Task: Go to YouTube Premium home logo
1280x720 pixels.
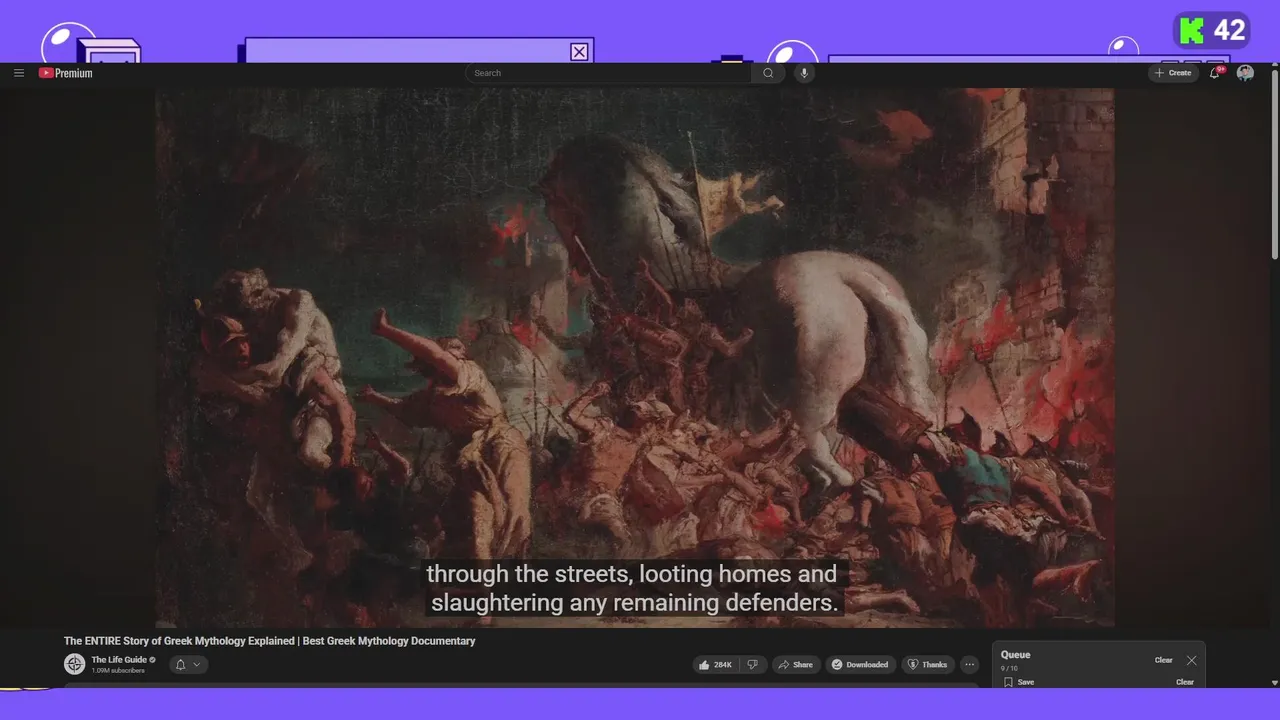Action: pyautogui.click(x=66, y=73)
